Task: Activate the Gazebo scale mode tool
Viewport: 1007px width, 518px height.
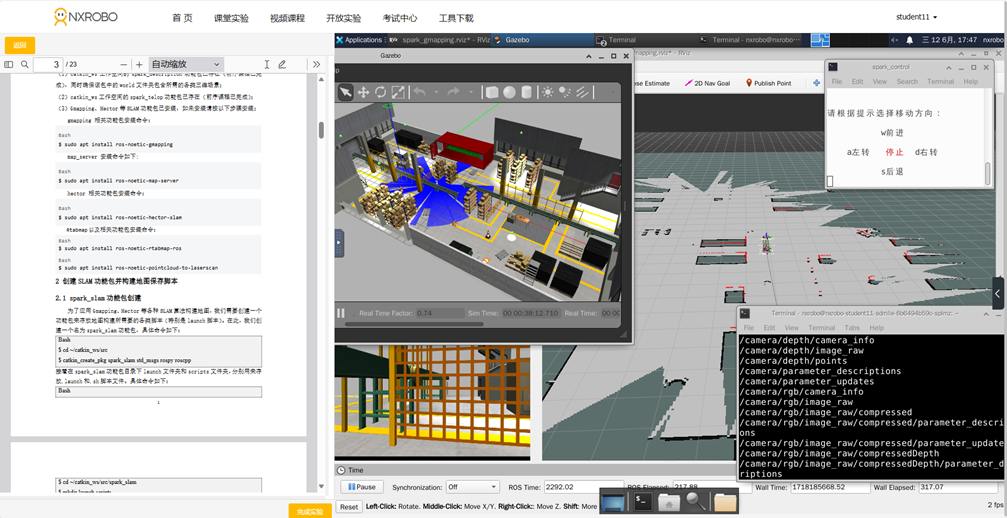Action: click(398, 92)
